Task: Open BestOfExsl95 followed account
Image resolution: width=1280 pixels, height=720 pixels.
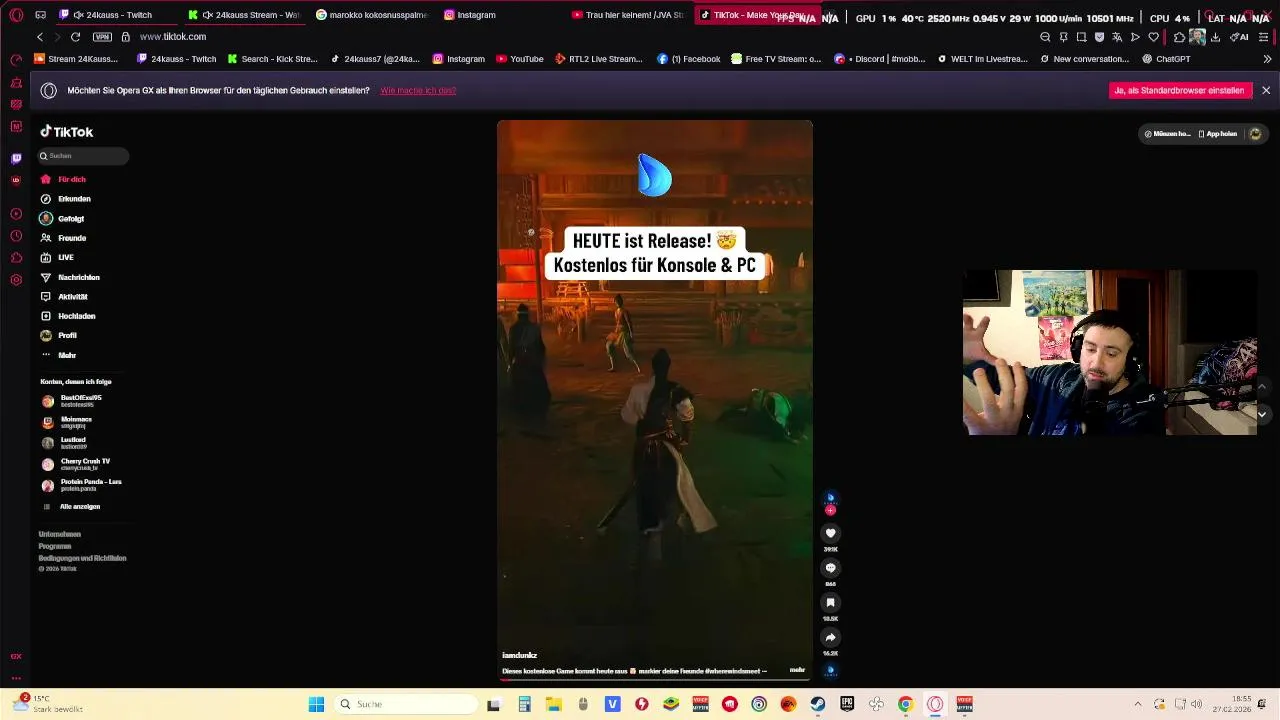Action: point(80,400)
